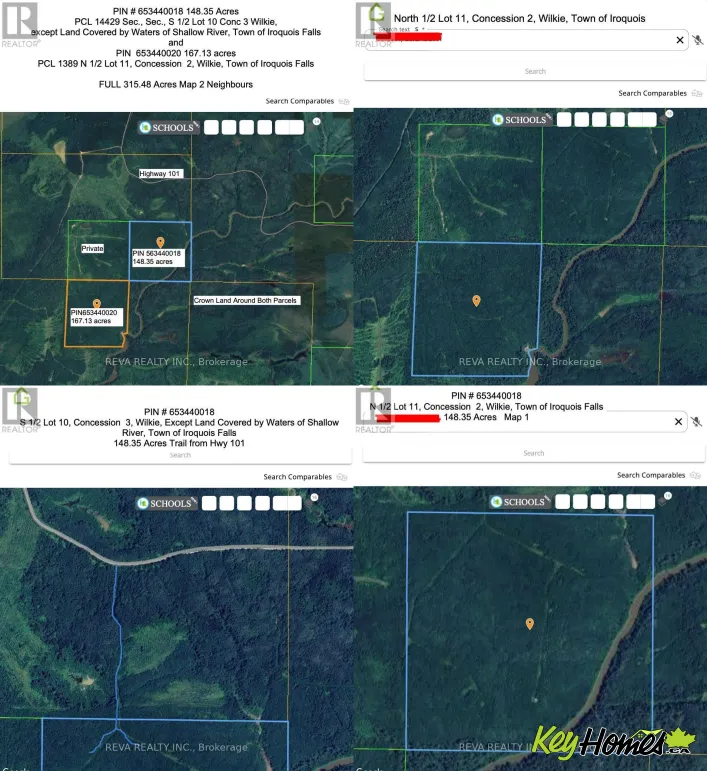
Task: Click small round badge icon in bottom-left map
Action: (314, 498)
